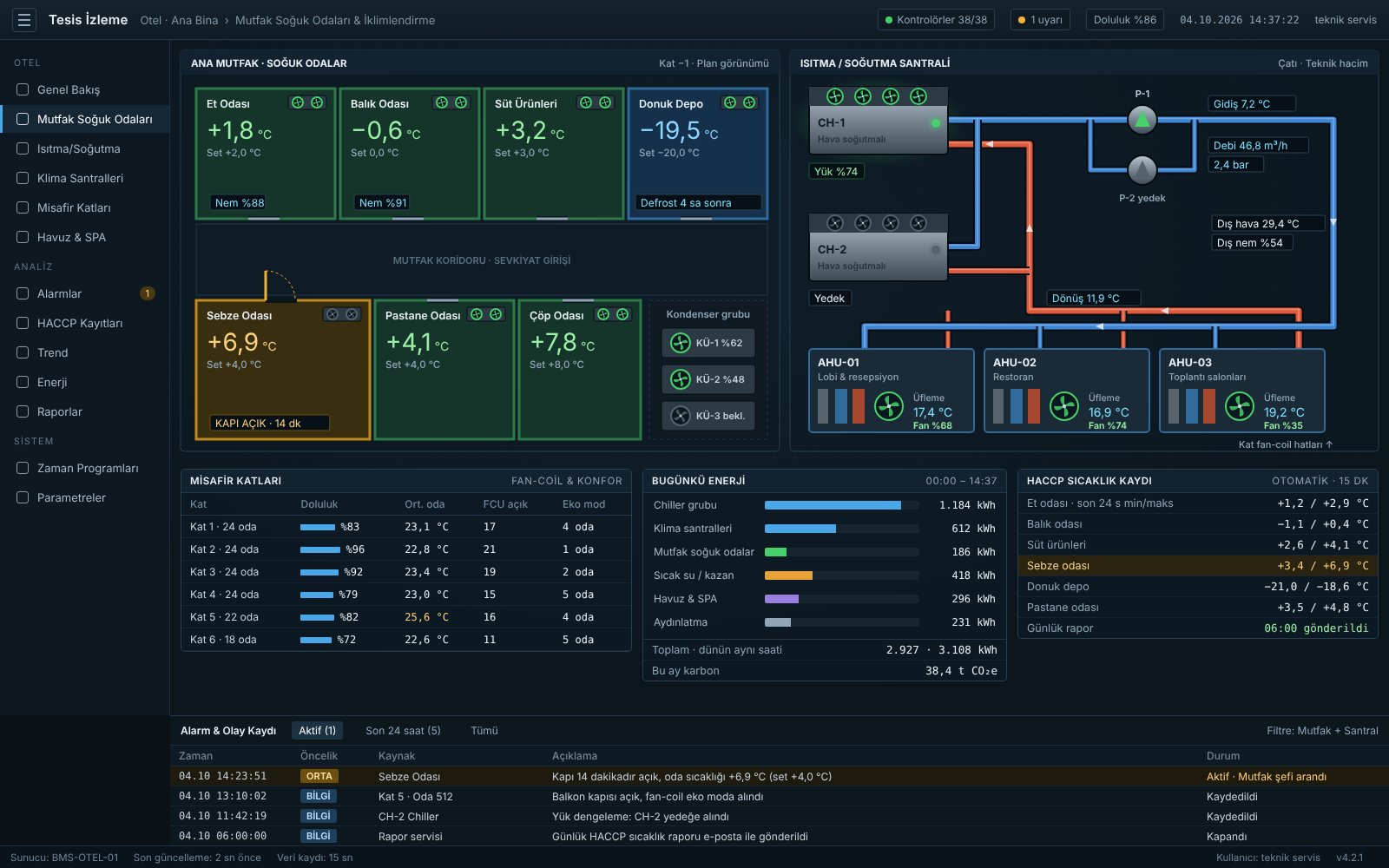
Task: Switch to Tümü tab
Action: [x=484, y=731]
